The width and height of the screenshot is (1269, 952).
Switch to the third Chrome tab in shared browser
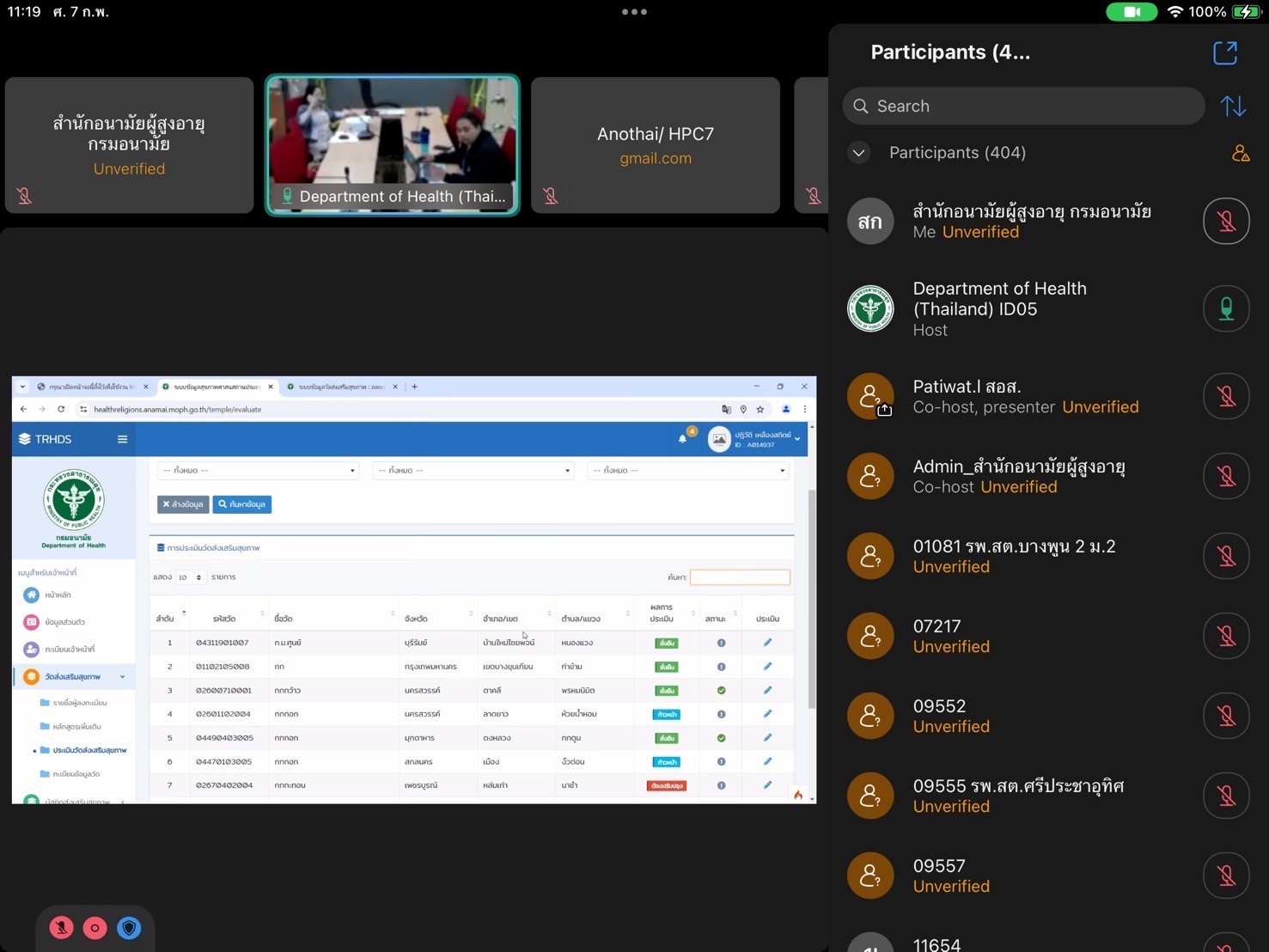coord(341,387)
